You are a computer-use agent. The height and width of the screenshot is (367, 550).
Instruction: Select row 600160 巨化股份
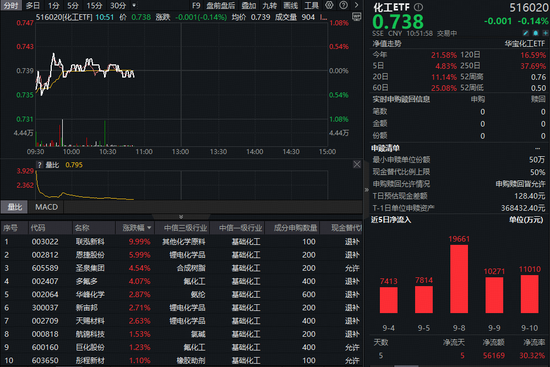(181, 347)
